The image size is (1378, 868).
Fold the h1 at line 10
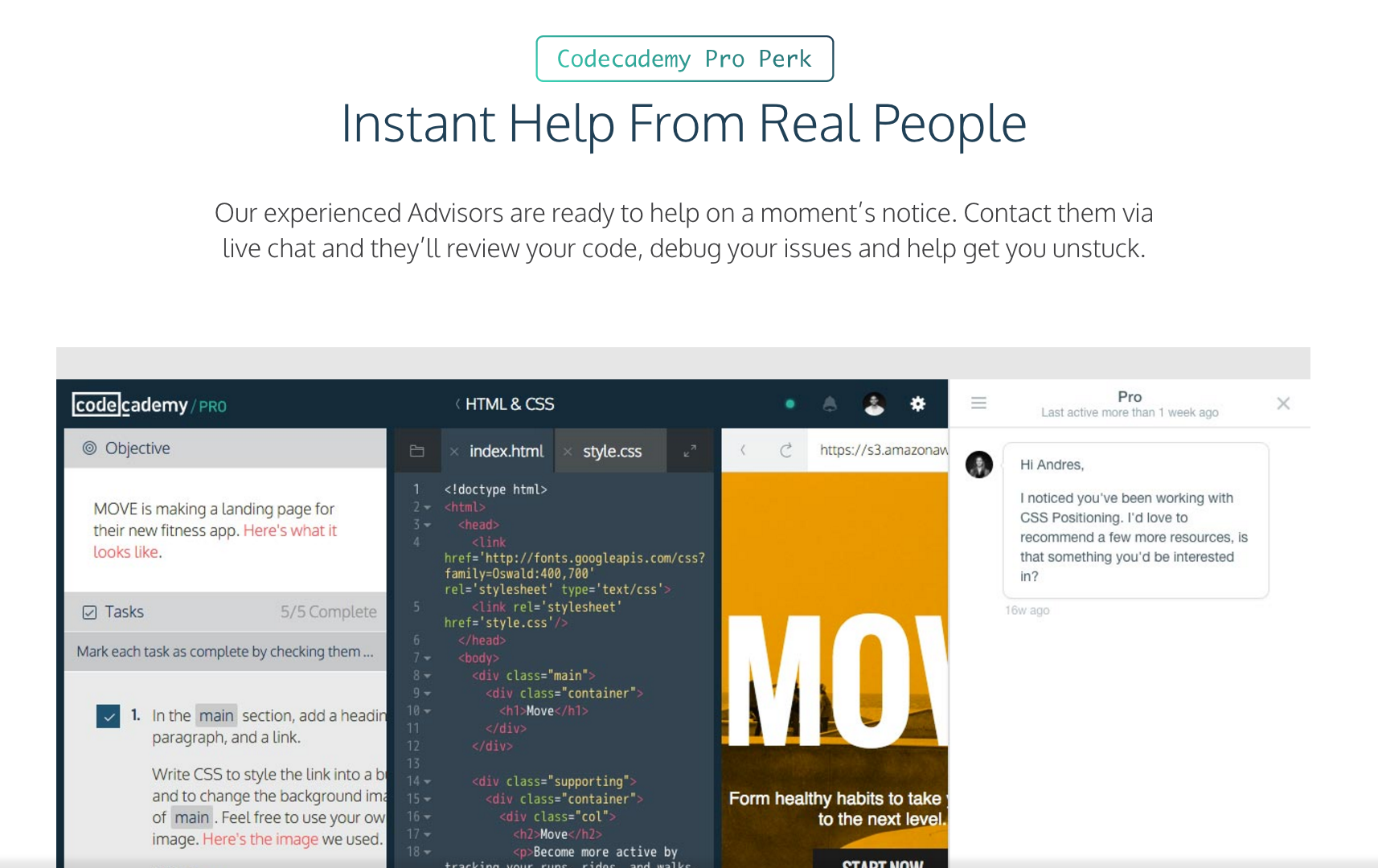point(427,712)
